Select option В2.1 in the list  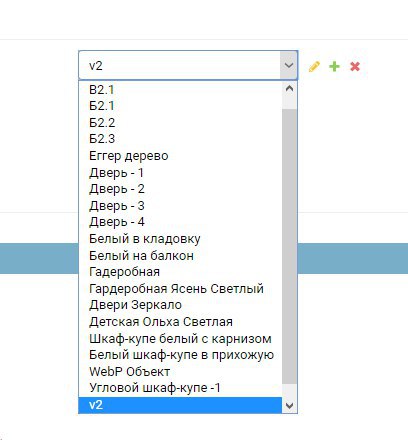pos(180,90)
